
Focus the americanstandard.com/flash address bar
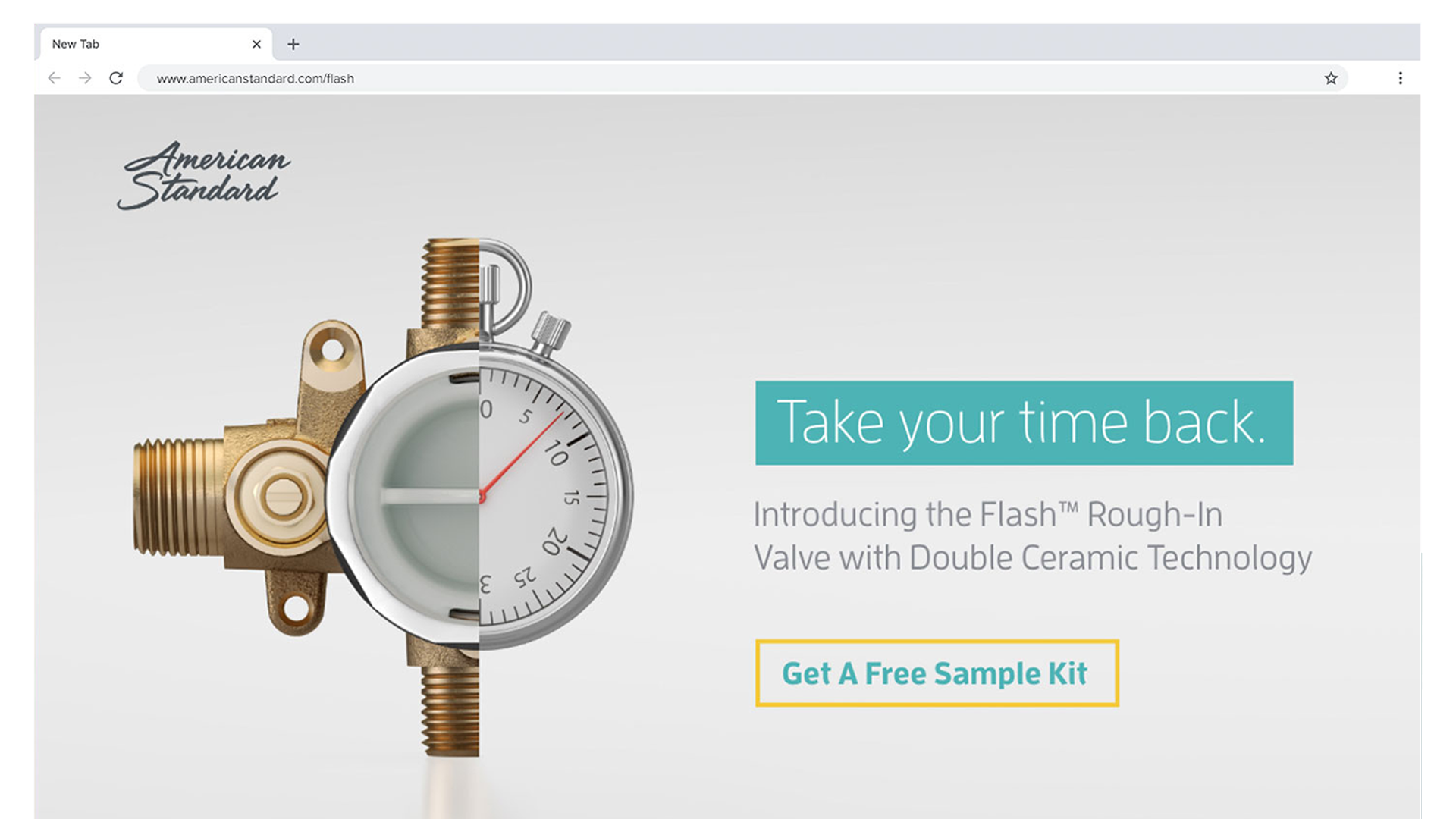[742, 78]
